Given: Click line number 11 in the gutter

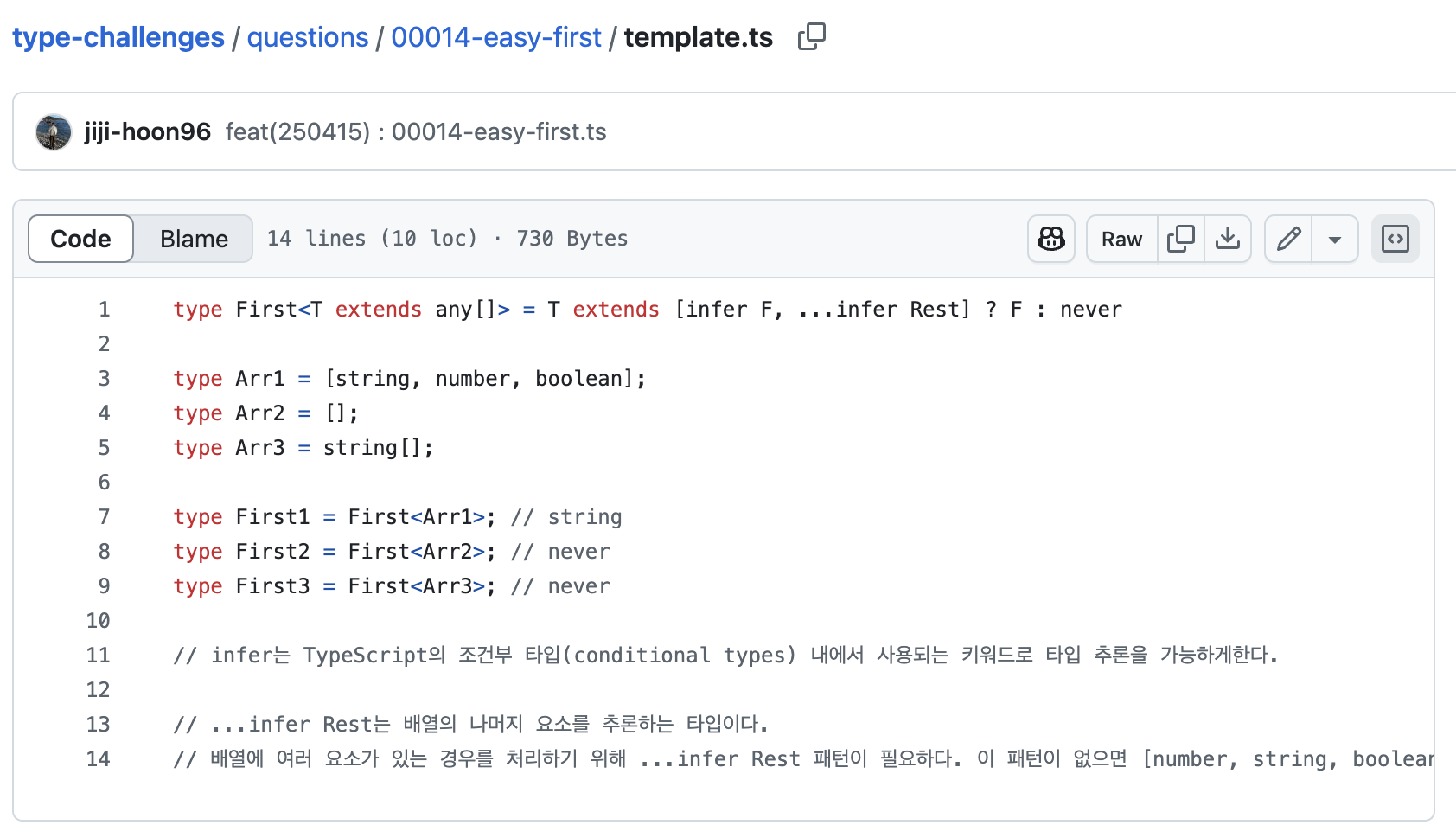Looking at the screenshot, I should [99, 656].
